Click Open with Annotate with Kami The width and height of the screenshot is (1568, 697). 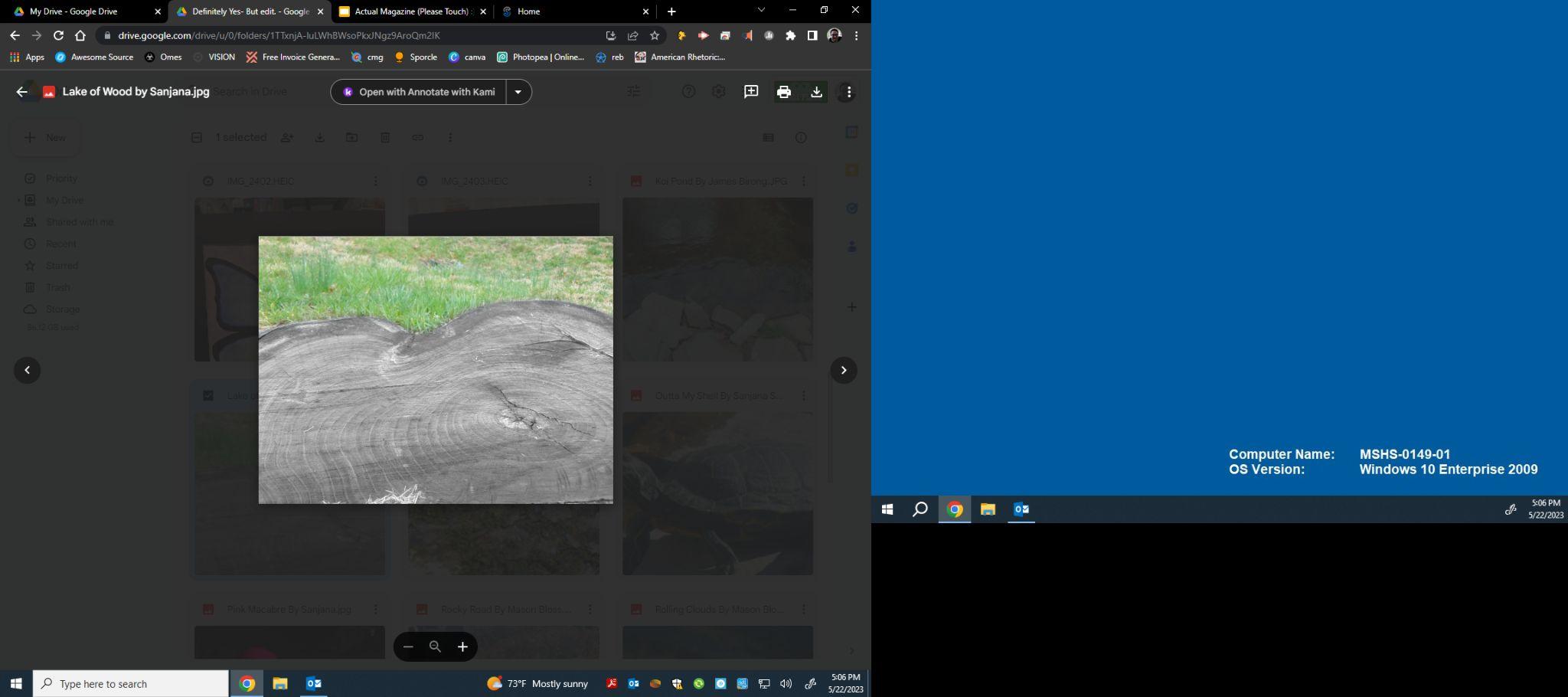[x=419, y=92]
